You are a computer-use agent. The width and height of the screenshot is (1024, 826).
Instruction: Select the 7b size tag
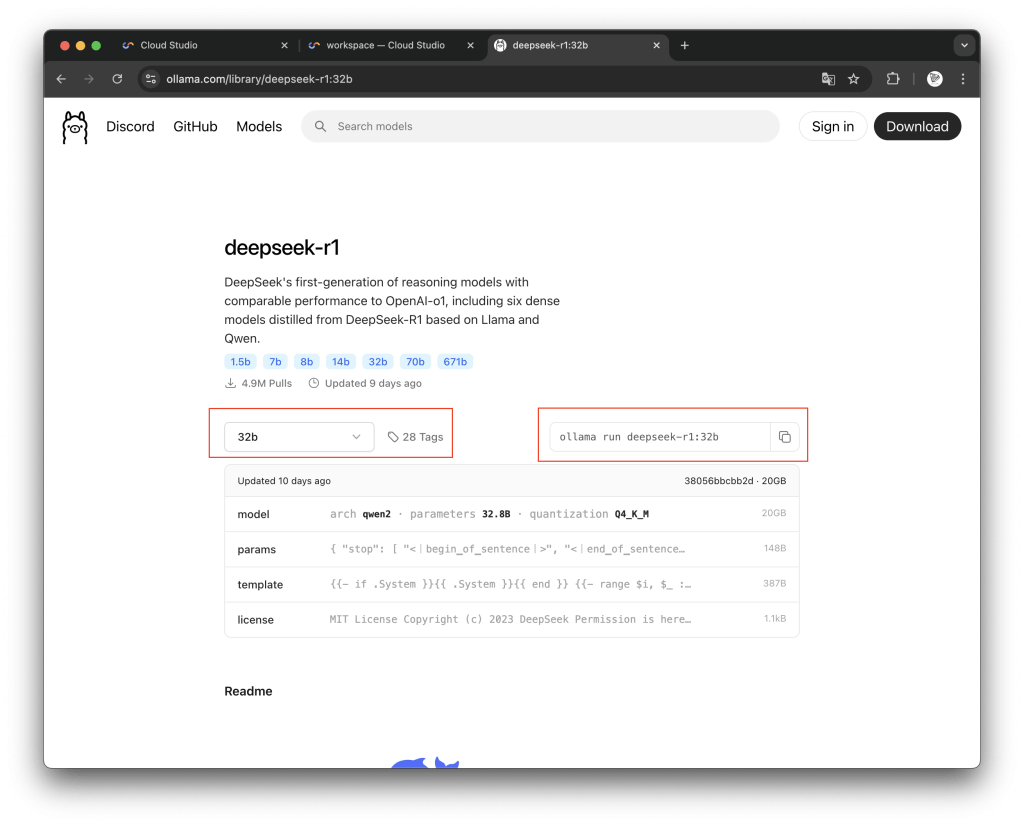(276, 362)
